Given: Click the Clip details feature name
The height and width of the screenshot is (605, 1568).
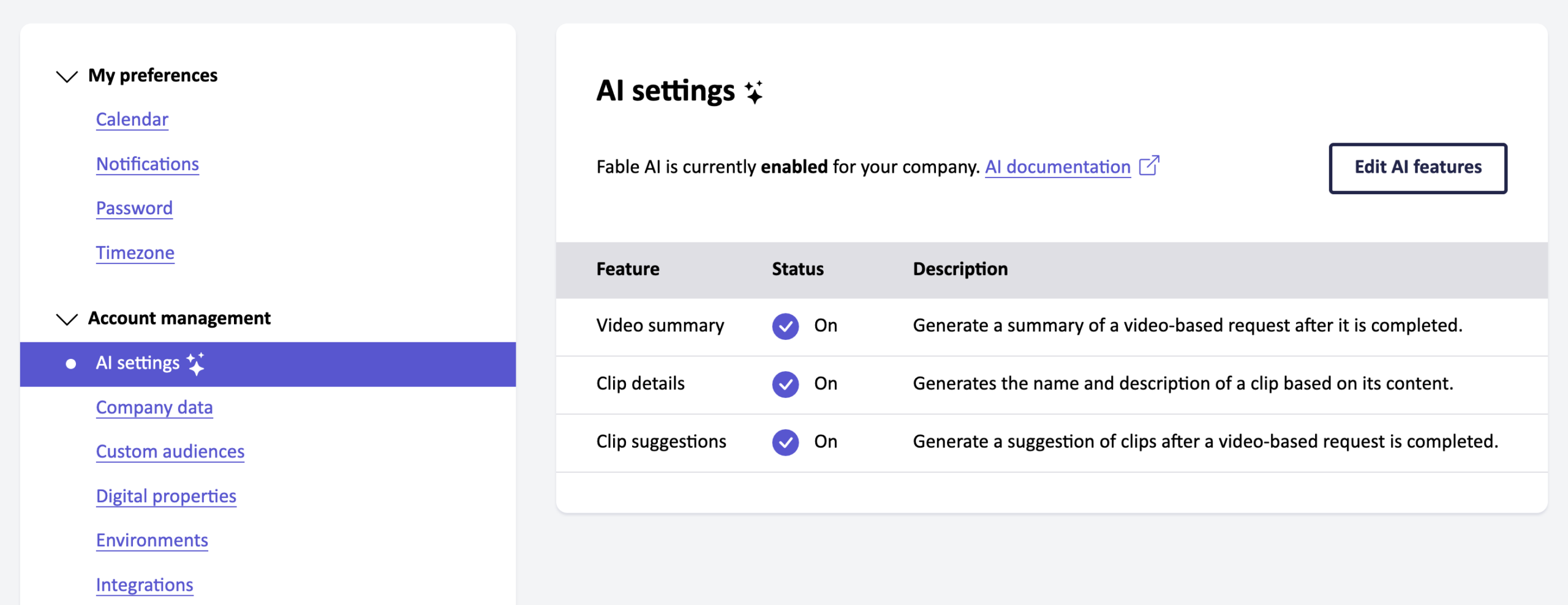Looking at the screenshot, I should pos(641,384).
